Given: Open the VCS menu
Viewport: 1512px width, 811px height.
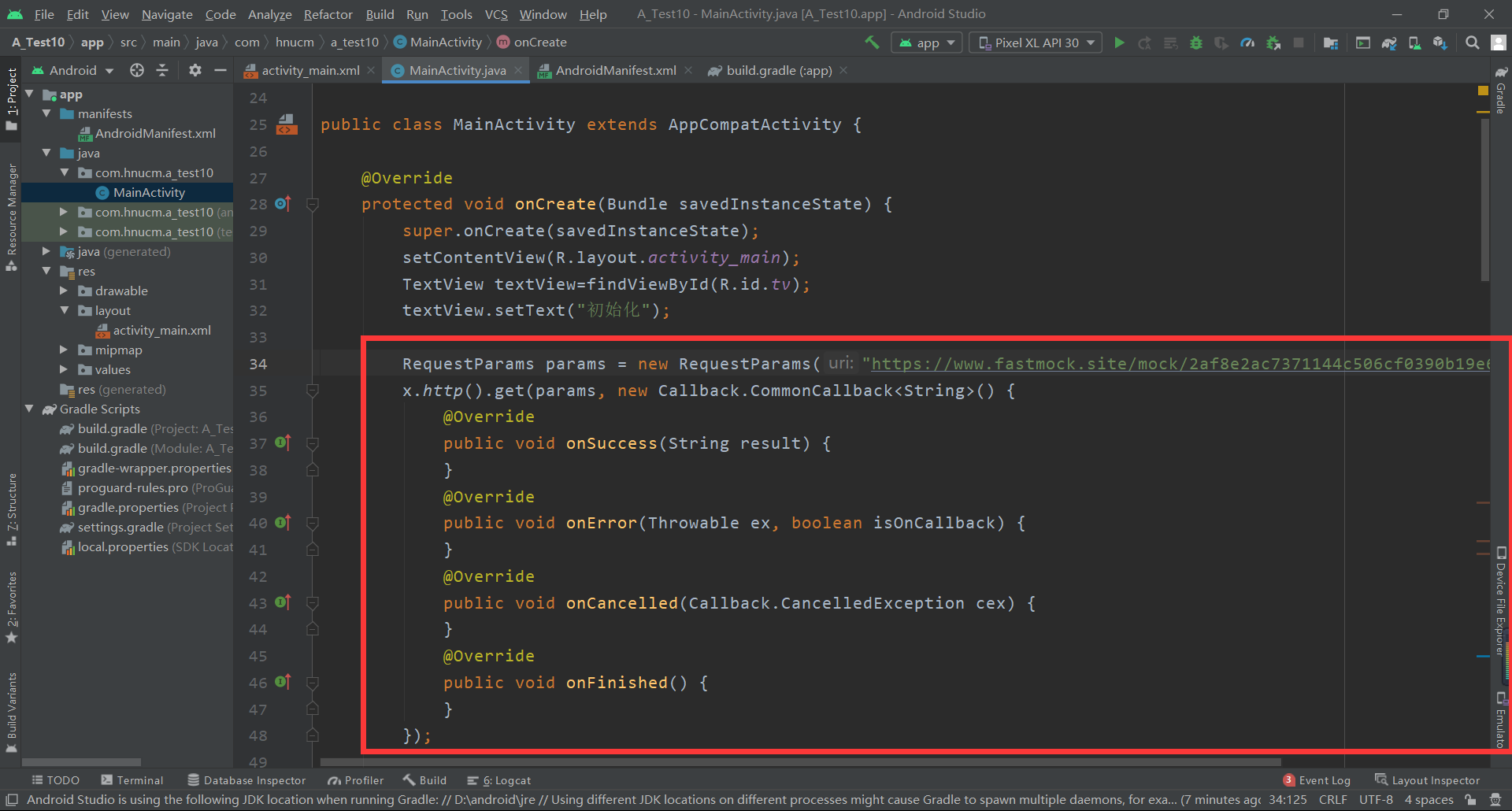Looking at the screenshot, I should coord(496,14).
